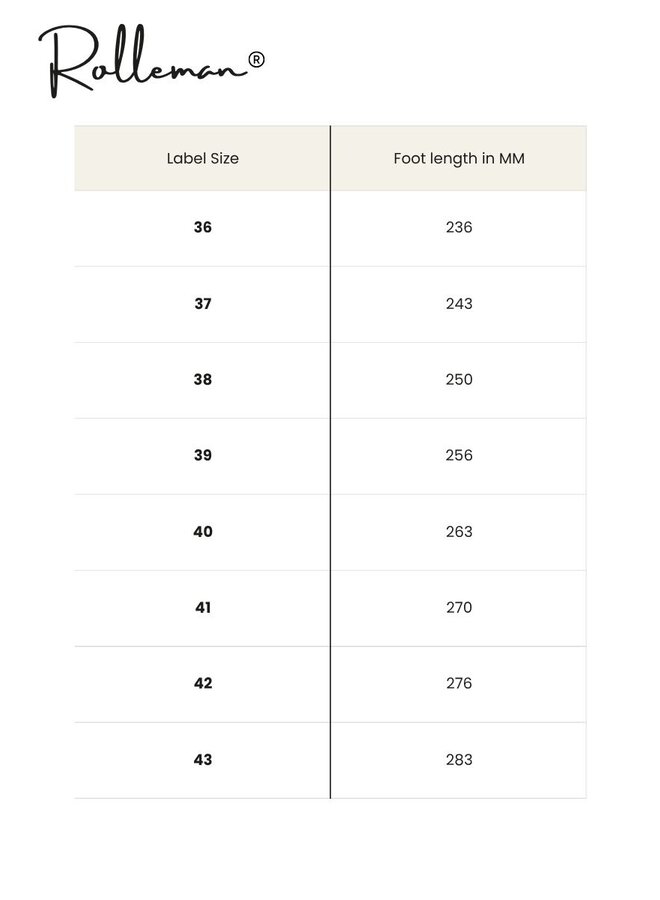Select foot length value 276
Image resolution: width=660 pixels, height=900 pixels.
pos(459,683)
